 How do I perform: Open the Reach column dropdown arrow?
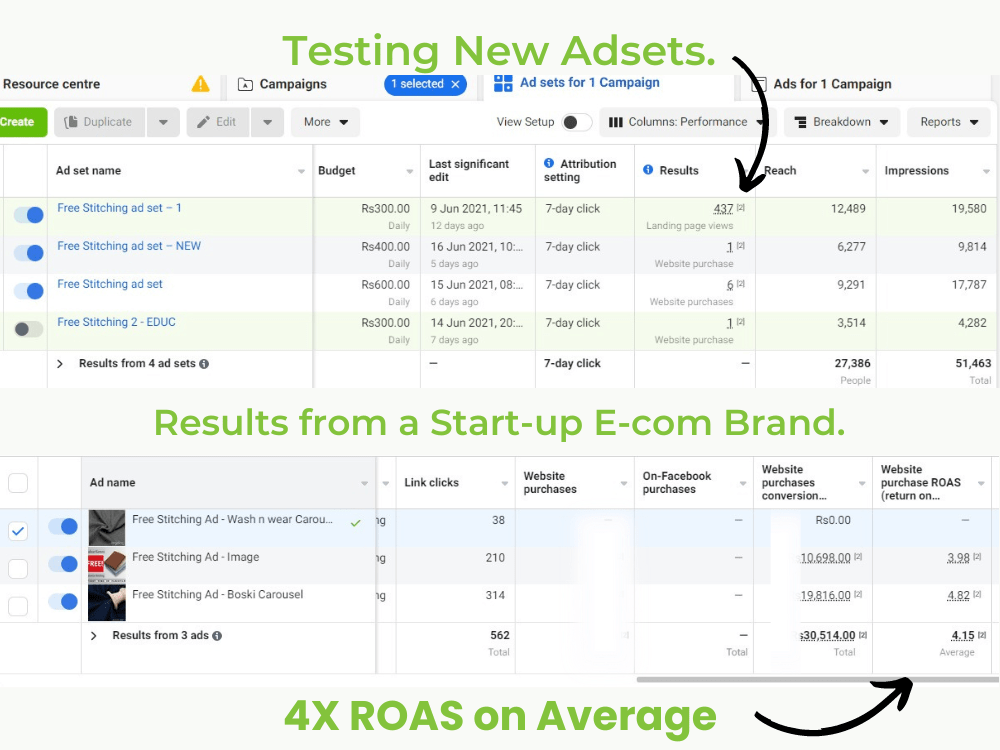point(865,171)
